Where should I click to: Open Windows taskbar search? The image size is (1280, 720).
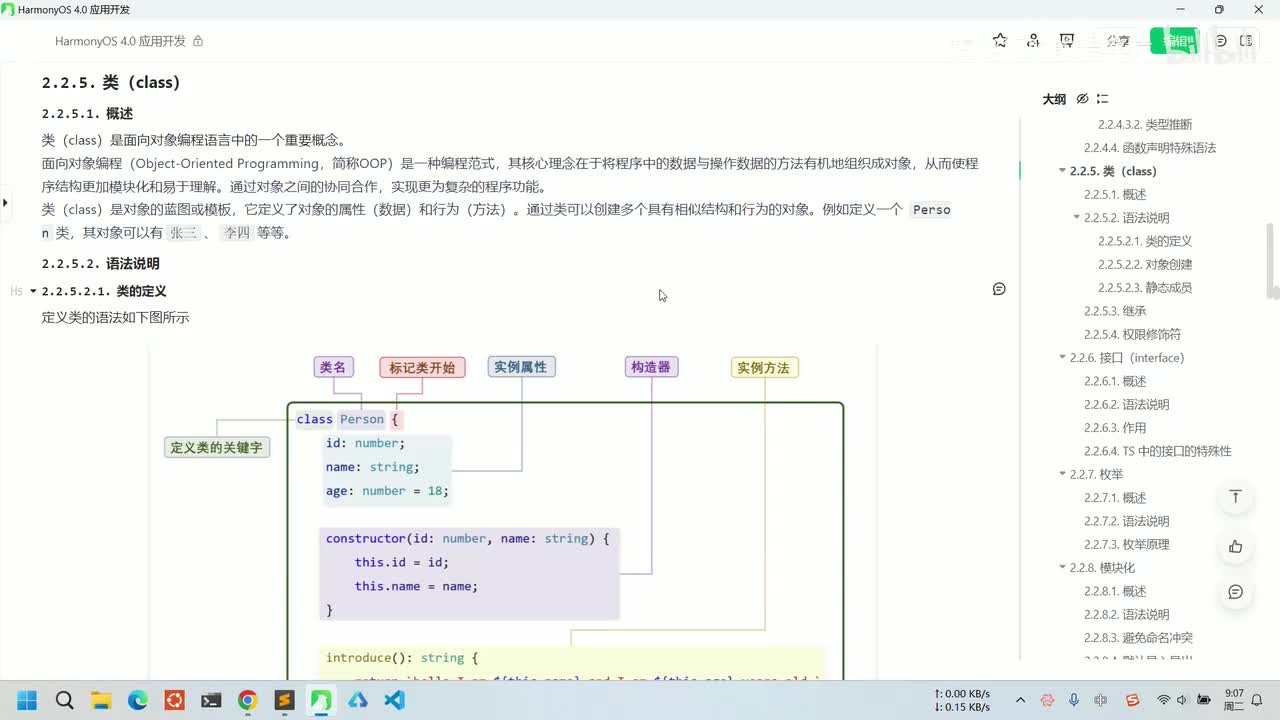(x=64, y=700)
